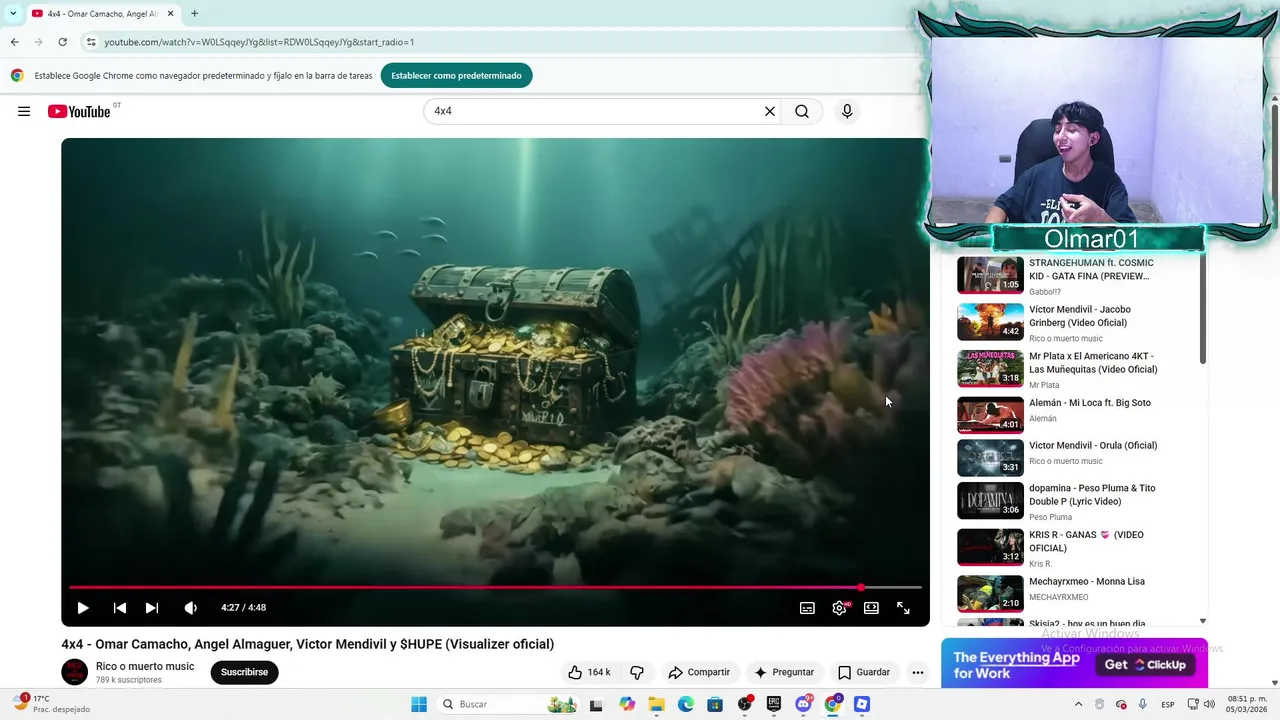This screenshot has width=1280, height=720.
Task: Click the browser address bar URL
Action: pos(259,42)
